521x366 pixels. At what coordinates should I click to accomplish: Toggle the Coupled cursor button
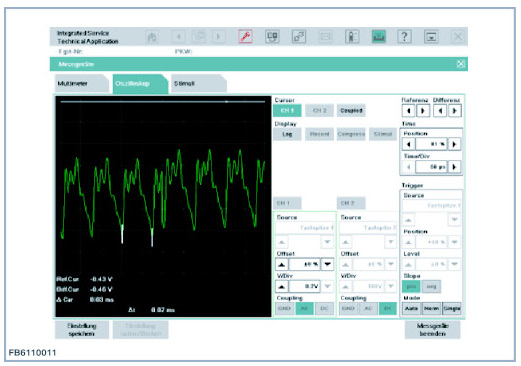coord(351,110)
